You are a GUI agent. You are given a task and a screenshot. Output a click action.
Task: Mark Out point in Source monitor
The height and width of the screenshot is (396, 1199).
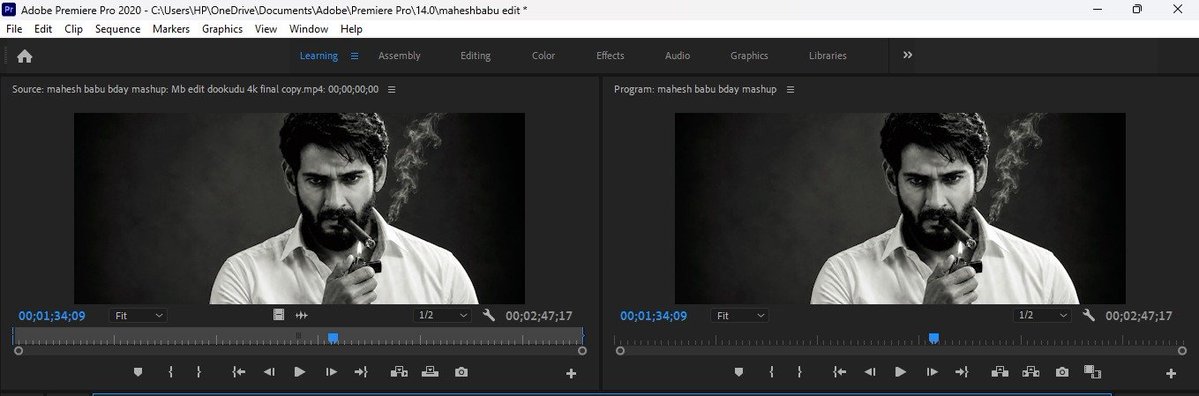coord(199,372)
